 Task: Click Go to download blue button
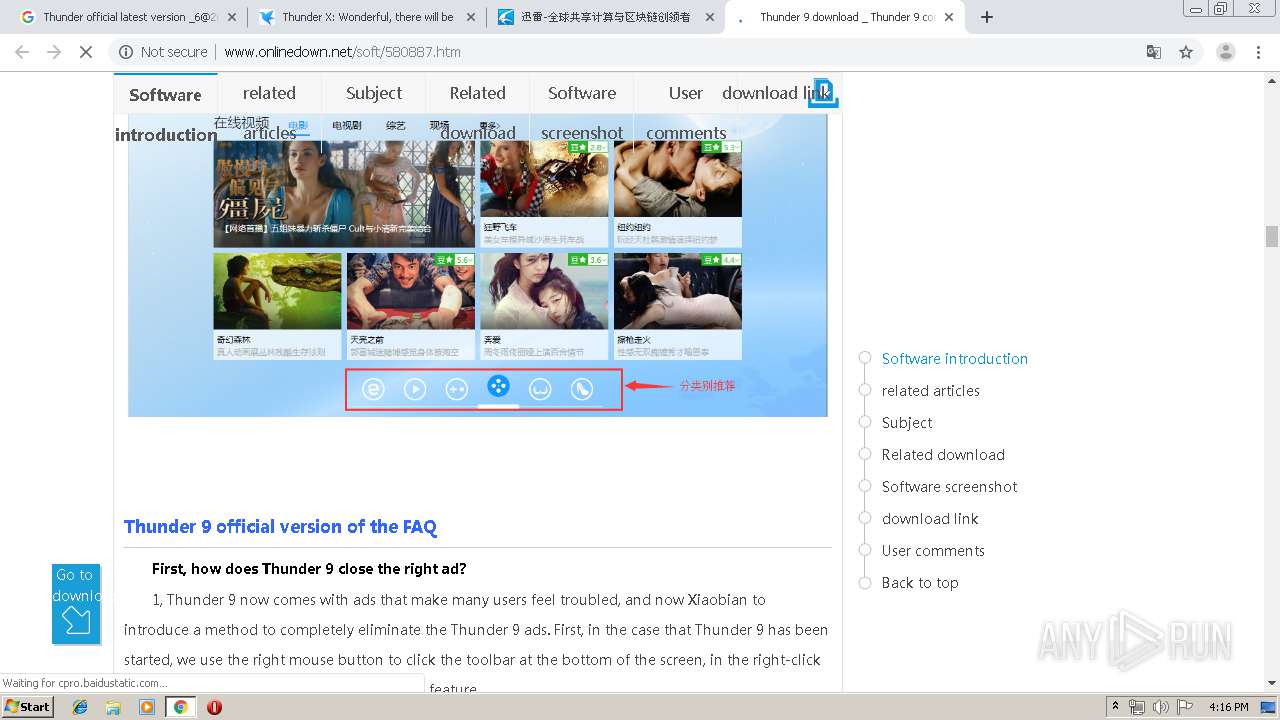tap(76, 603)
